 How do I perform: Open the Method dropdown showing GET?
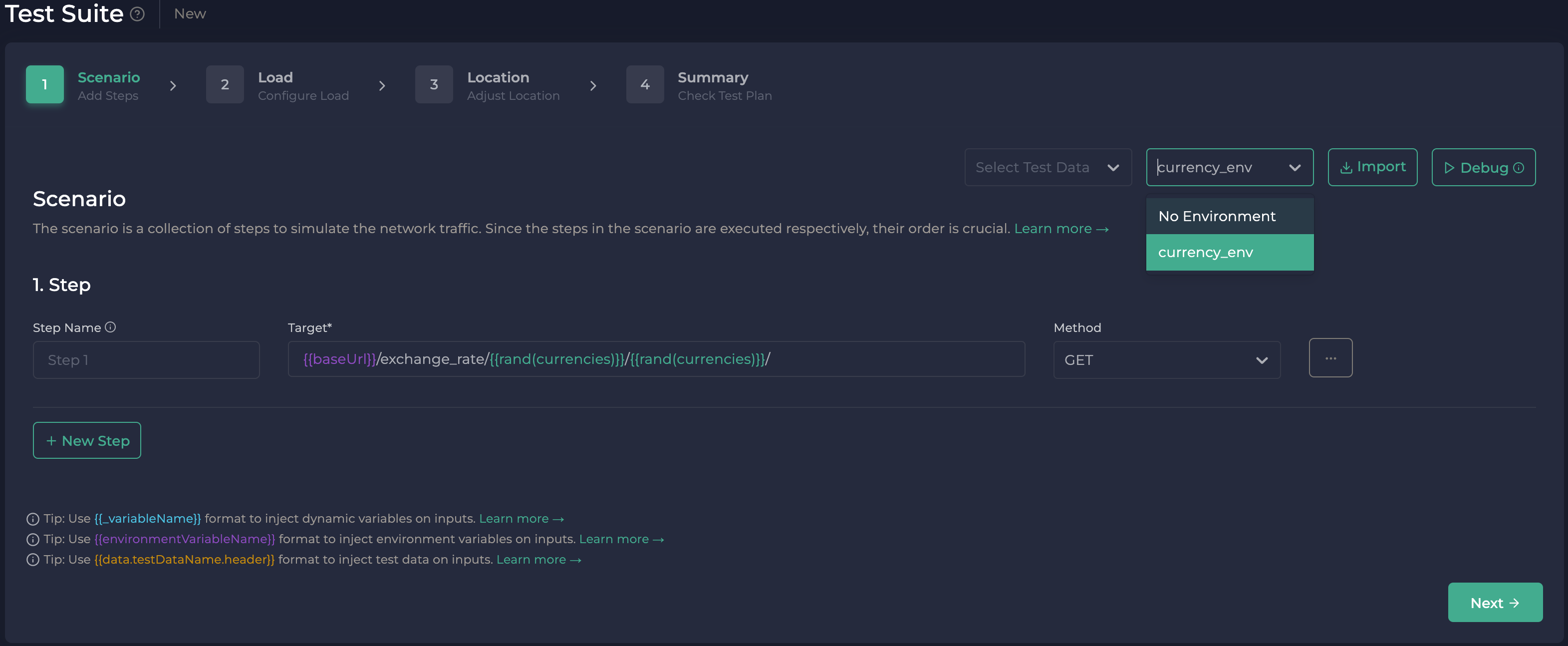pyautogui.click(x=1166, y=360)
